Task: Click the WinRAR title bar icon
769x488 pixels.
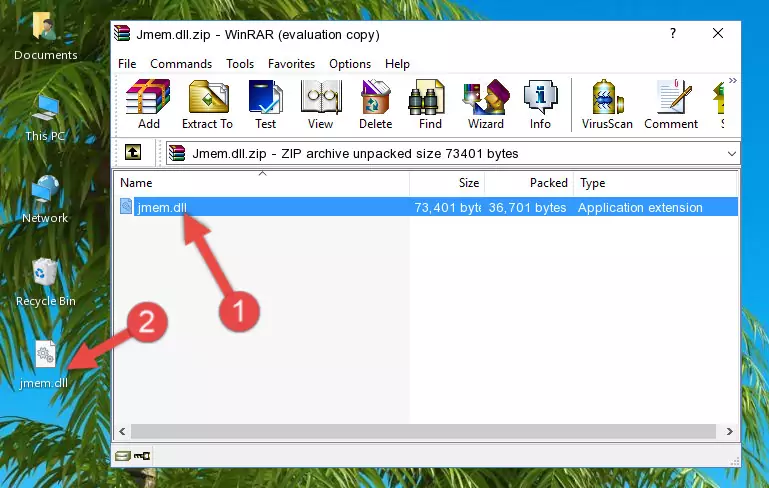Action: pyautogui.click(x=122, y=33)
